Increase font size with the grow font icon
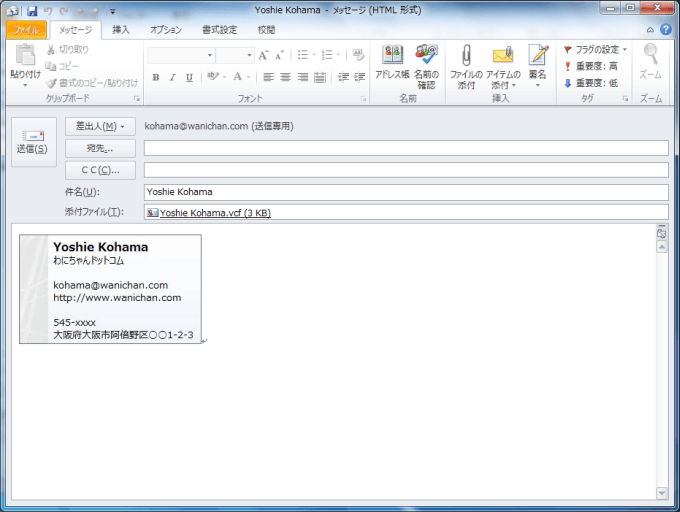This screenshot has width=680, height=512. pyautogui.click(x=263, y=55)
